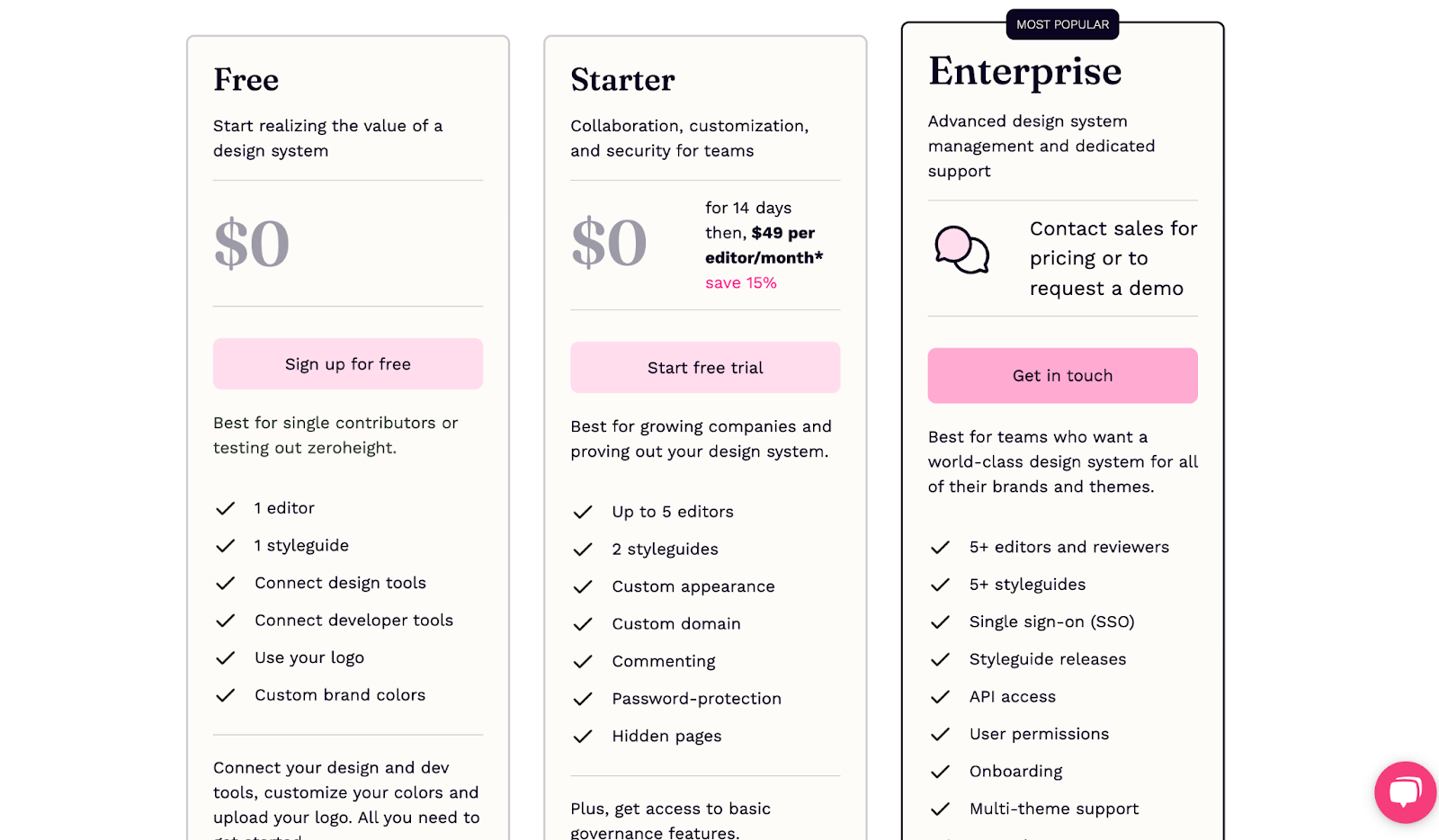1439x840 pixels.
Task: Click the 'Enterprise' plan heading
Action: tap(1024, 71)
